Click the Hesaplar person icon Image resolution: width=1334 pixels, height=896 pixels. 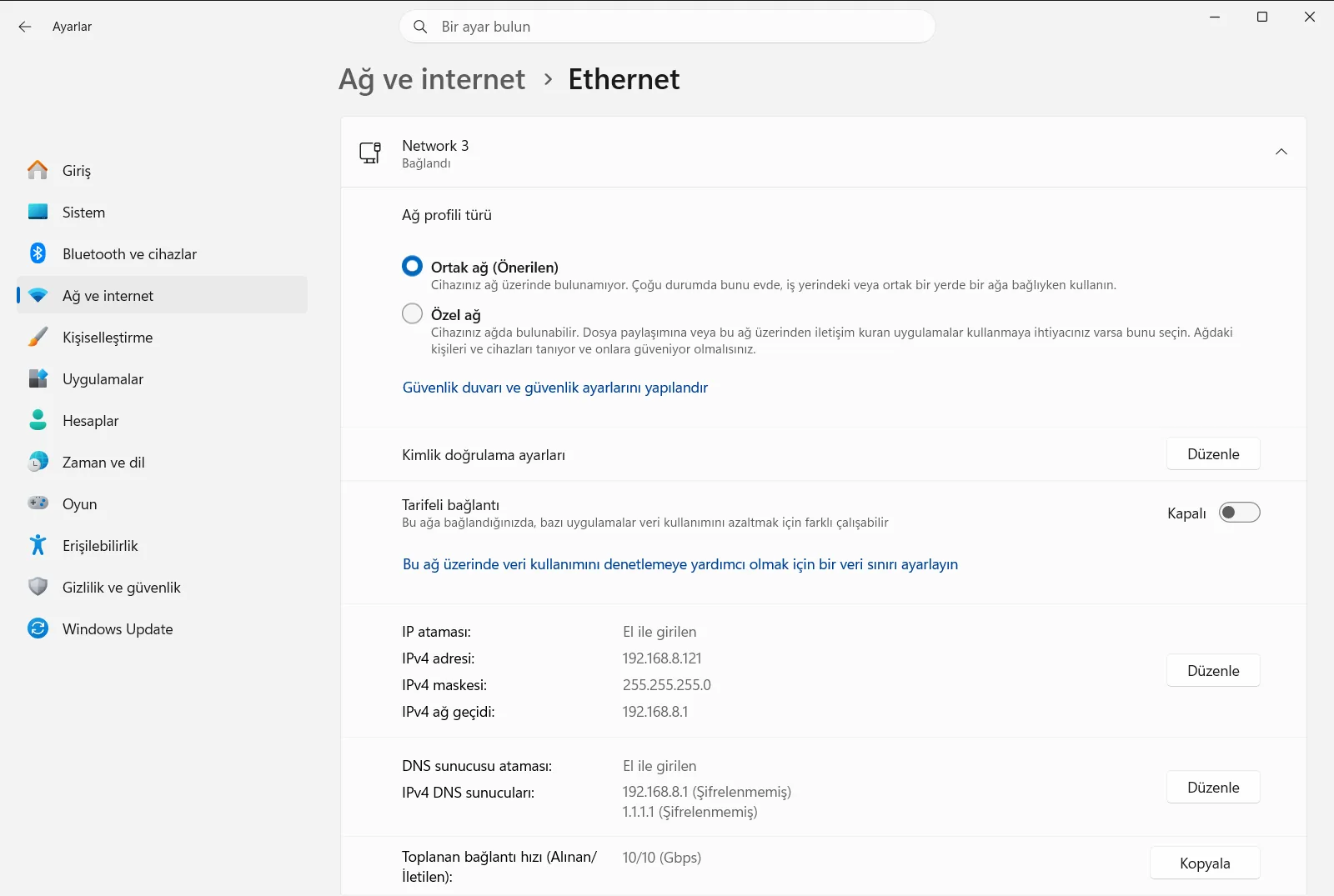coord(38,420)
